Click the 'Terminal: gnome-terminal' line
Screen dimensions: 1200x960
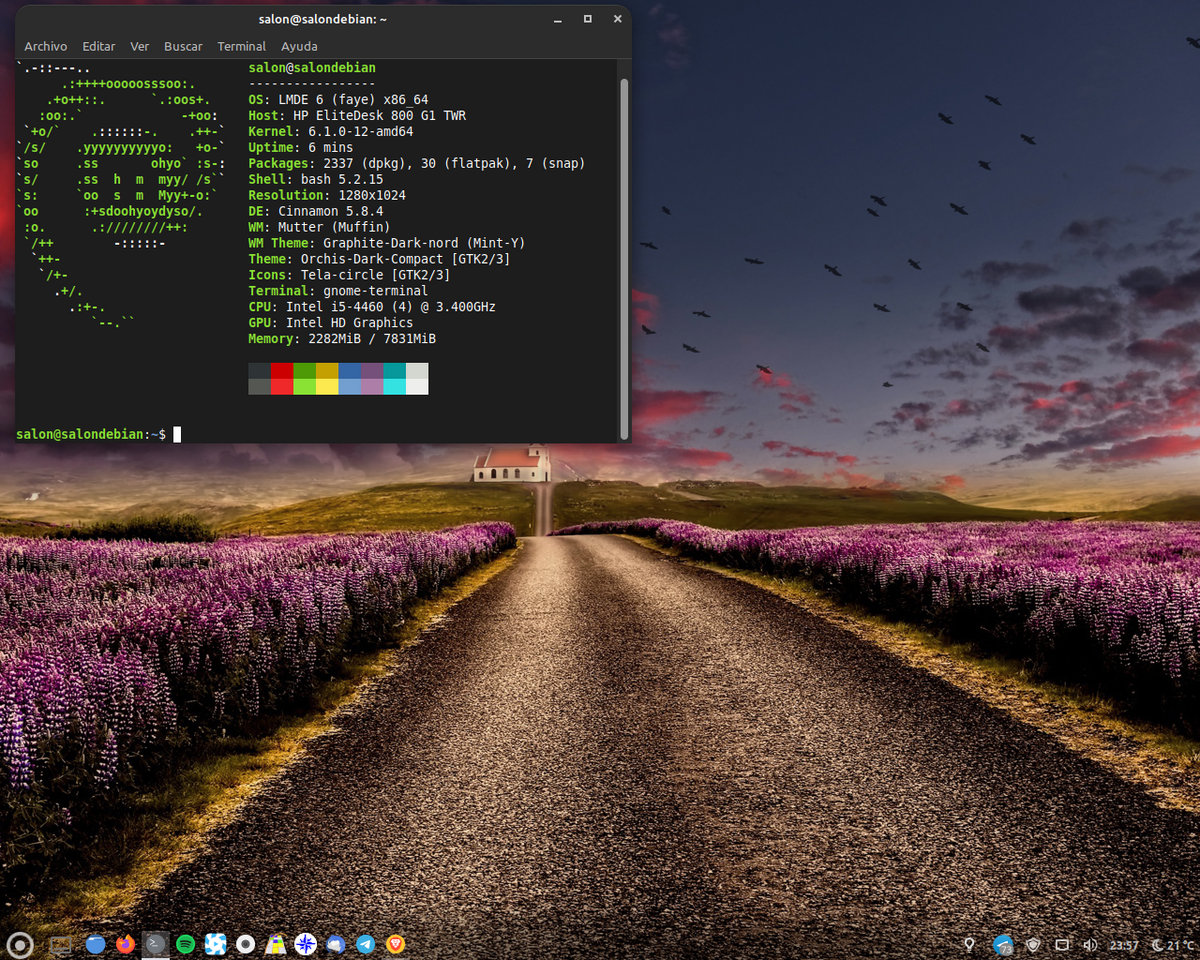point(338,291)
